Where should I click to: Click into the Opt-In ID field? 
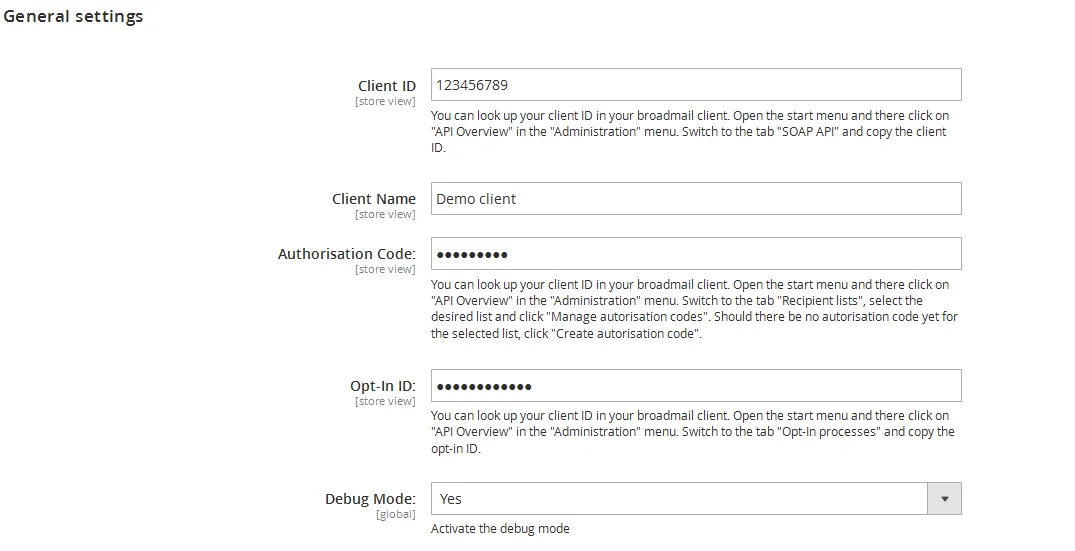(x=696, y=386)
